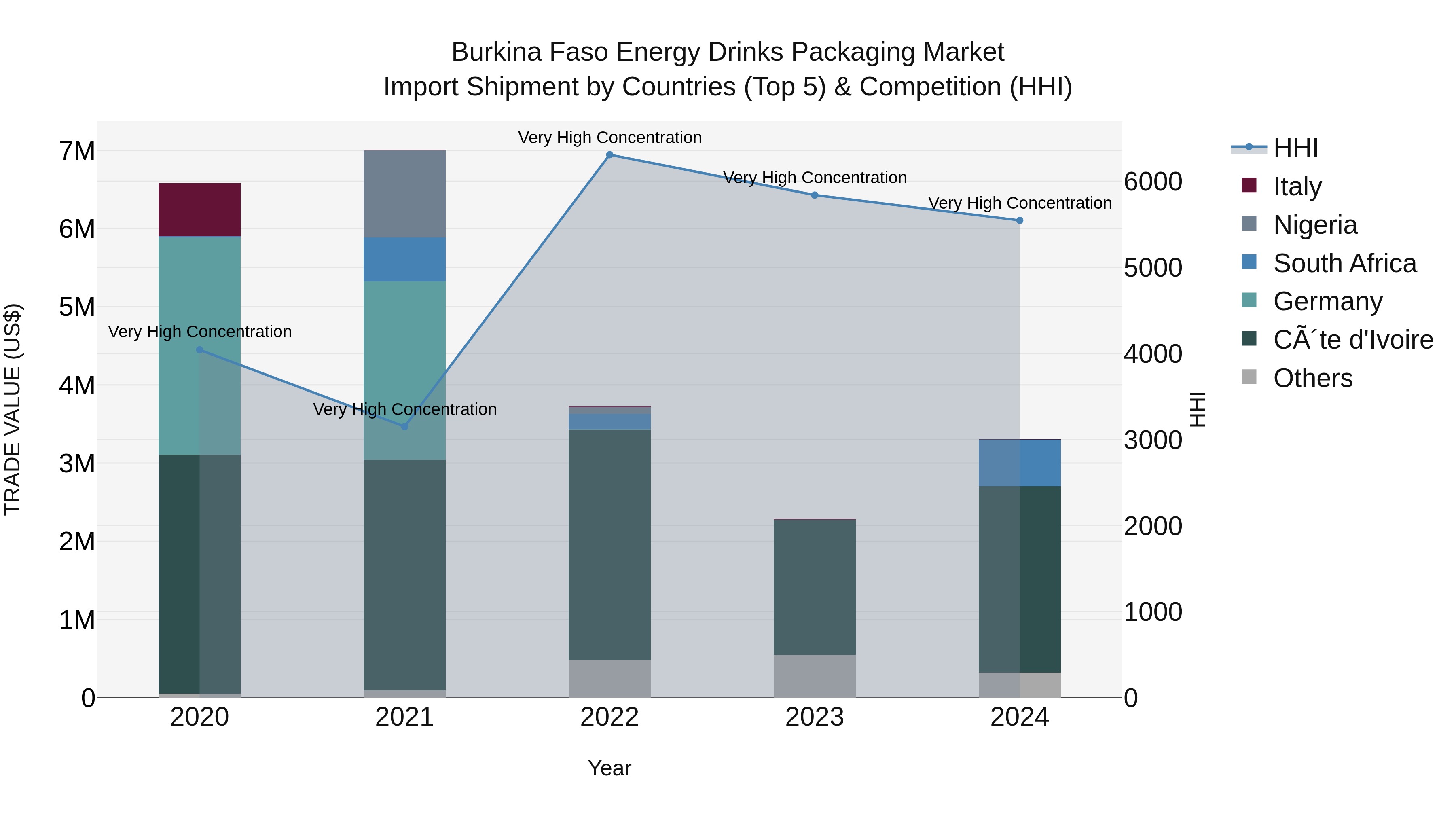
Task: Click the 2022 Very High Concentration annotation
Action: click(610, 138)
